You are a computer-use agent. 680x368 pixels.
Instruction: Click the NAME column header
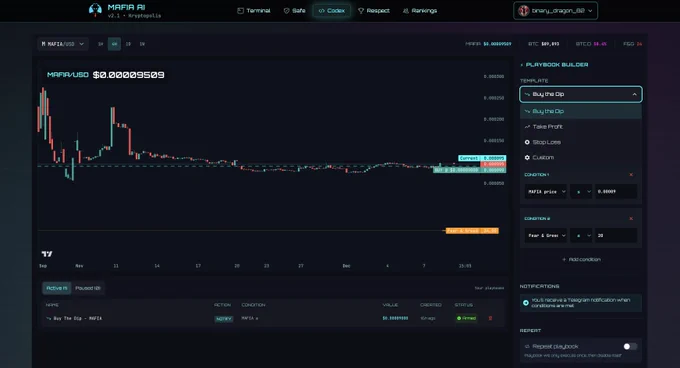point(52,305)
